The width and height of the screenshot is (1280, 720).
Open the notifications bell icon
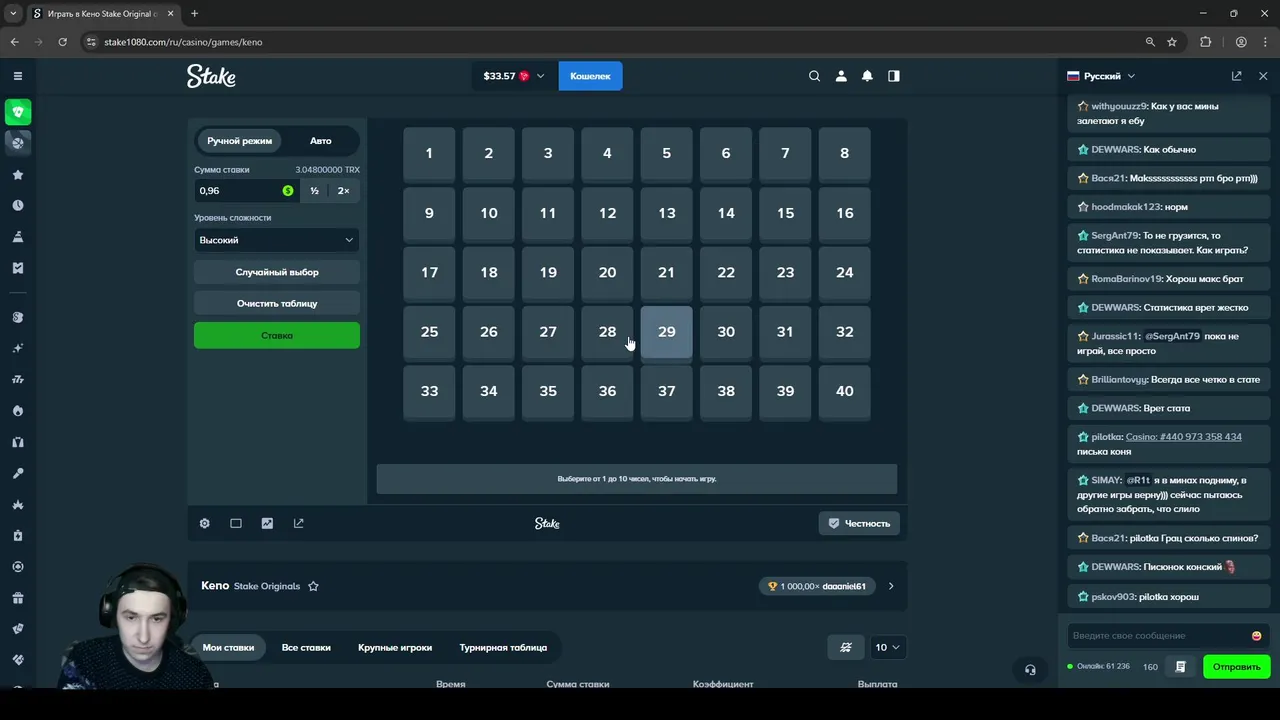tap(867, 76)
